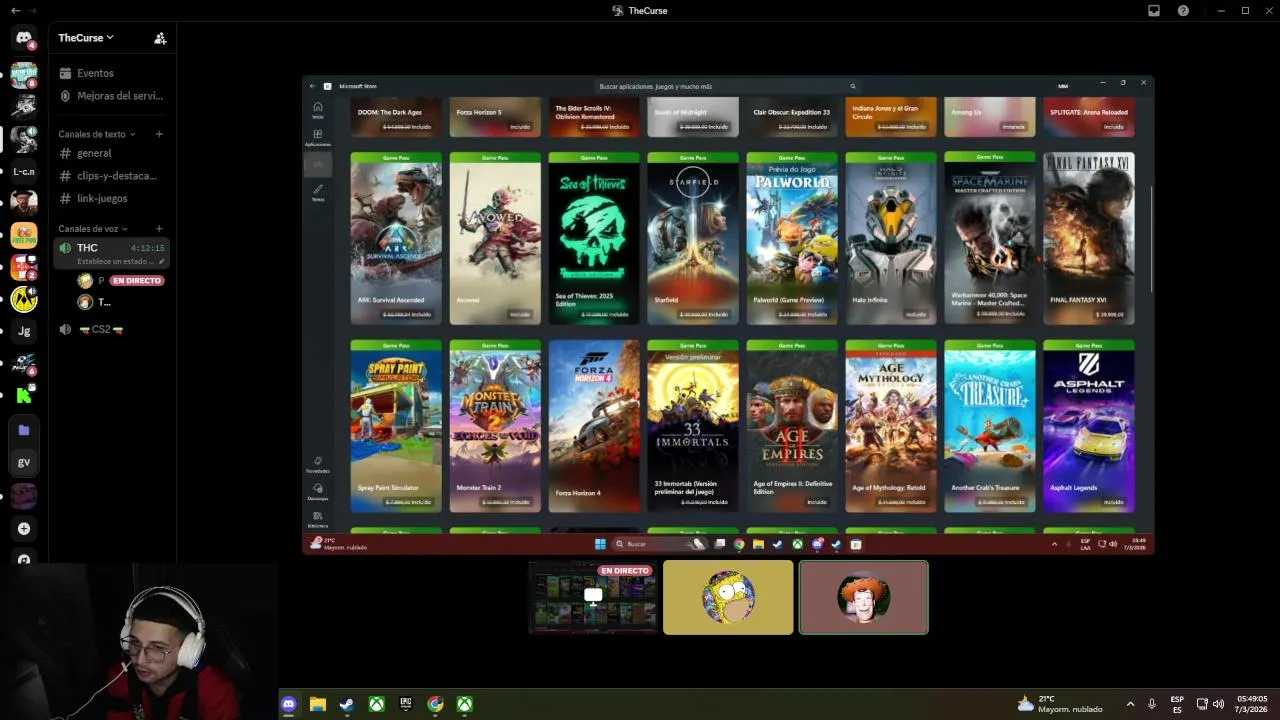Click the add a server plus icon
This screenshot has height=720, width=1280.
click(24, 528)
